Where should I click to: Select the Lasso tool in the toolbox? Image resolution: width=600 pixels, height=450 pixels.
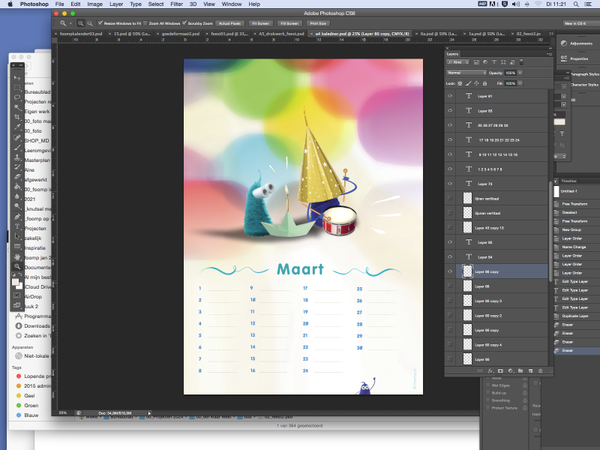[16, 96]
